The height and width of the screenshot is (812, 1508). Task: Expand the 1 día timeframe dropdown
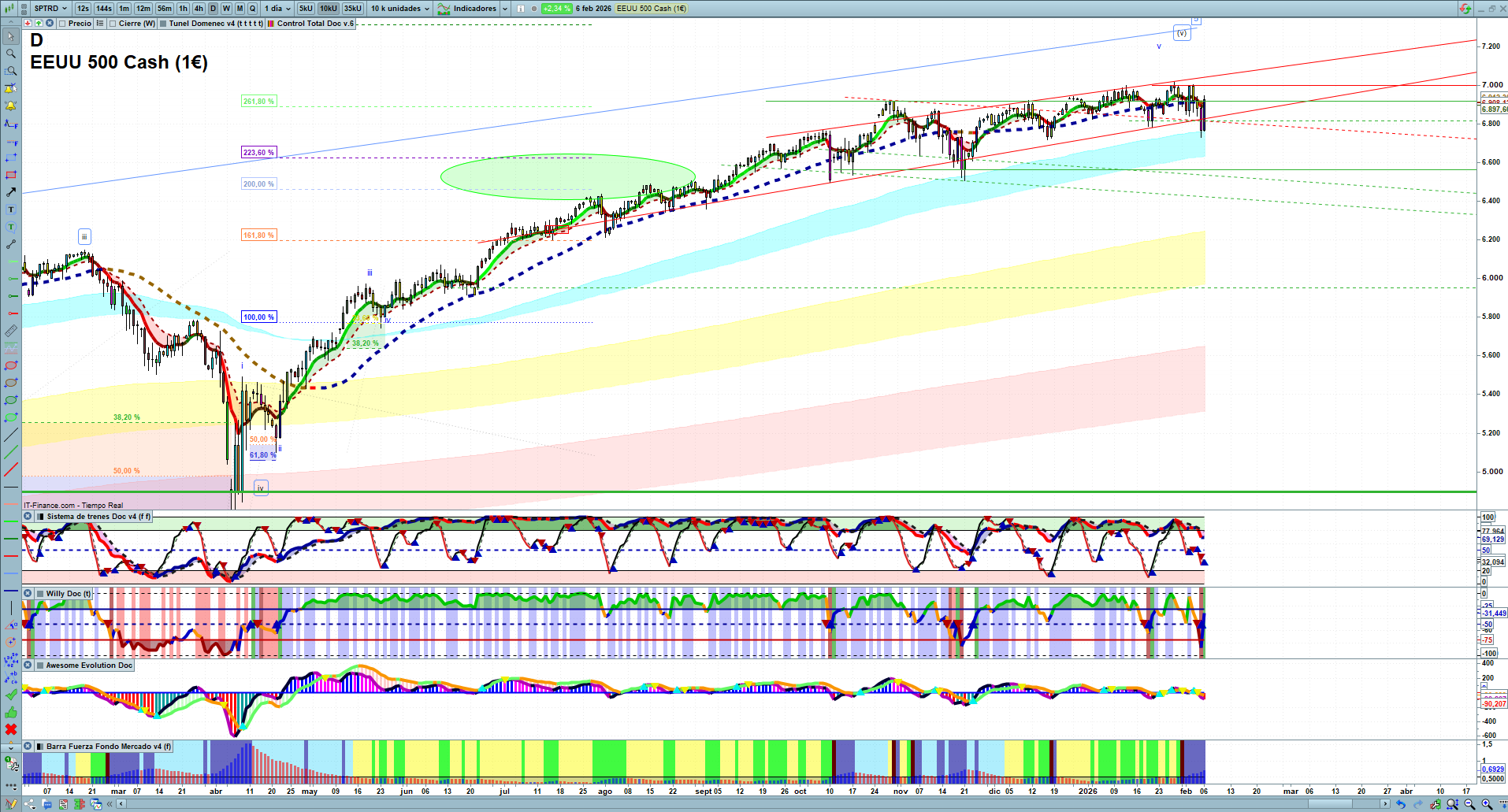(277, 9)
